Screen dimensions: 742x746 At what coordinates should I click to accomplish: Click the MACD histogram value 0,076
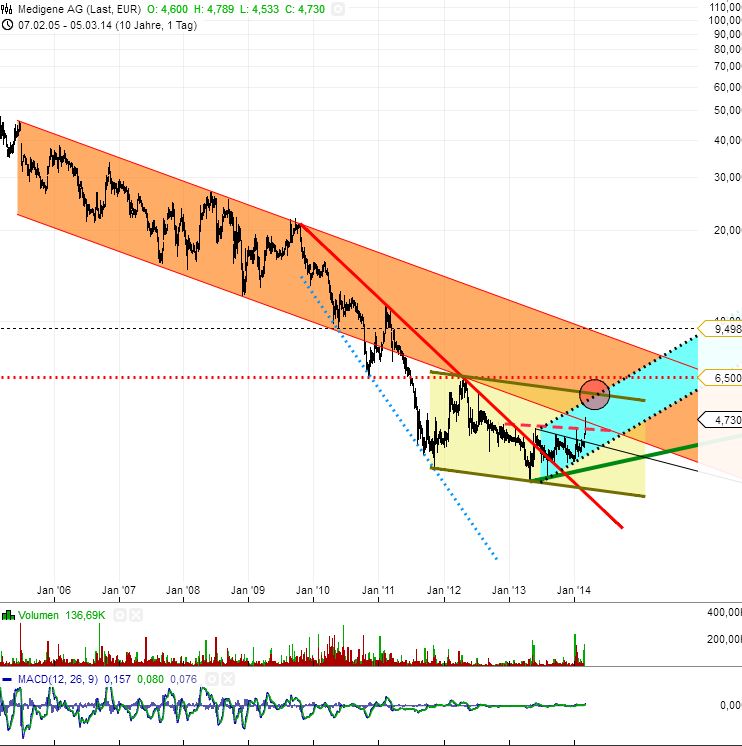[183, 679]
